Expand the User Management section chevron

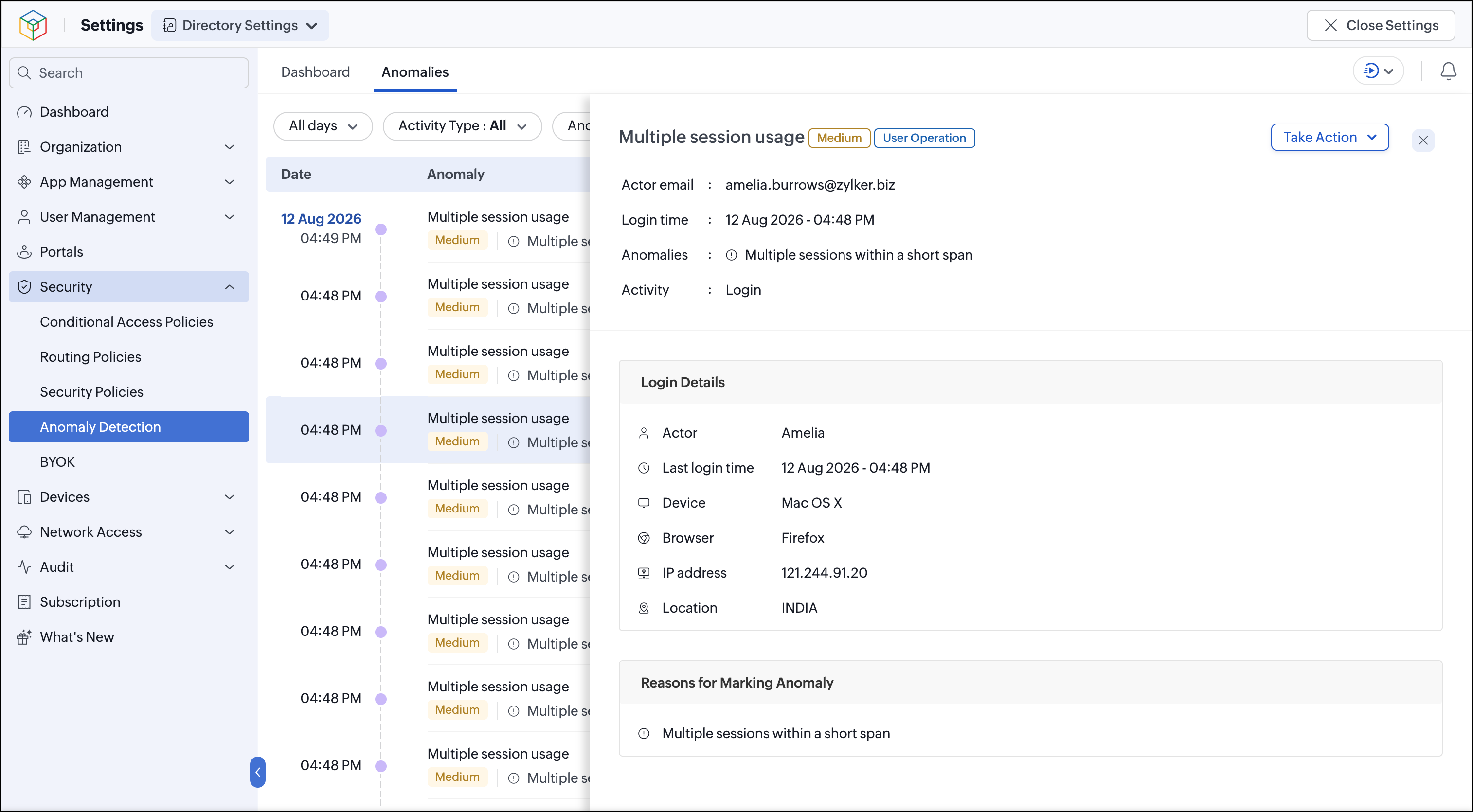click(230, 217)
